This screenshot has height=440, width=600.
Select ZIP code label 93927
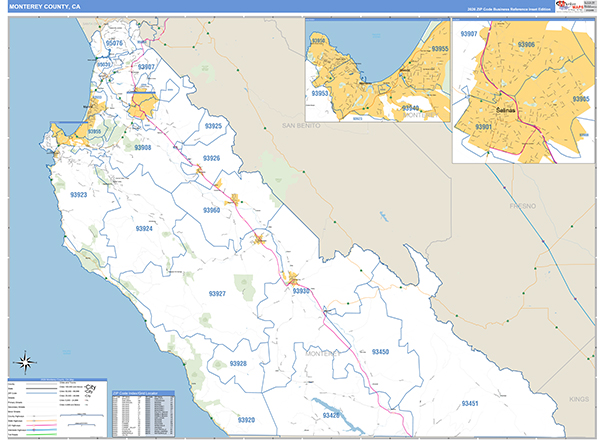point(217,293)
